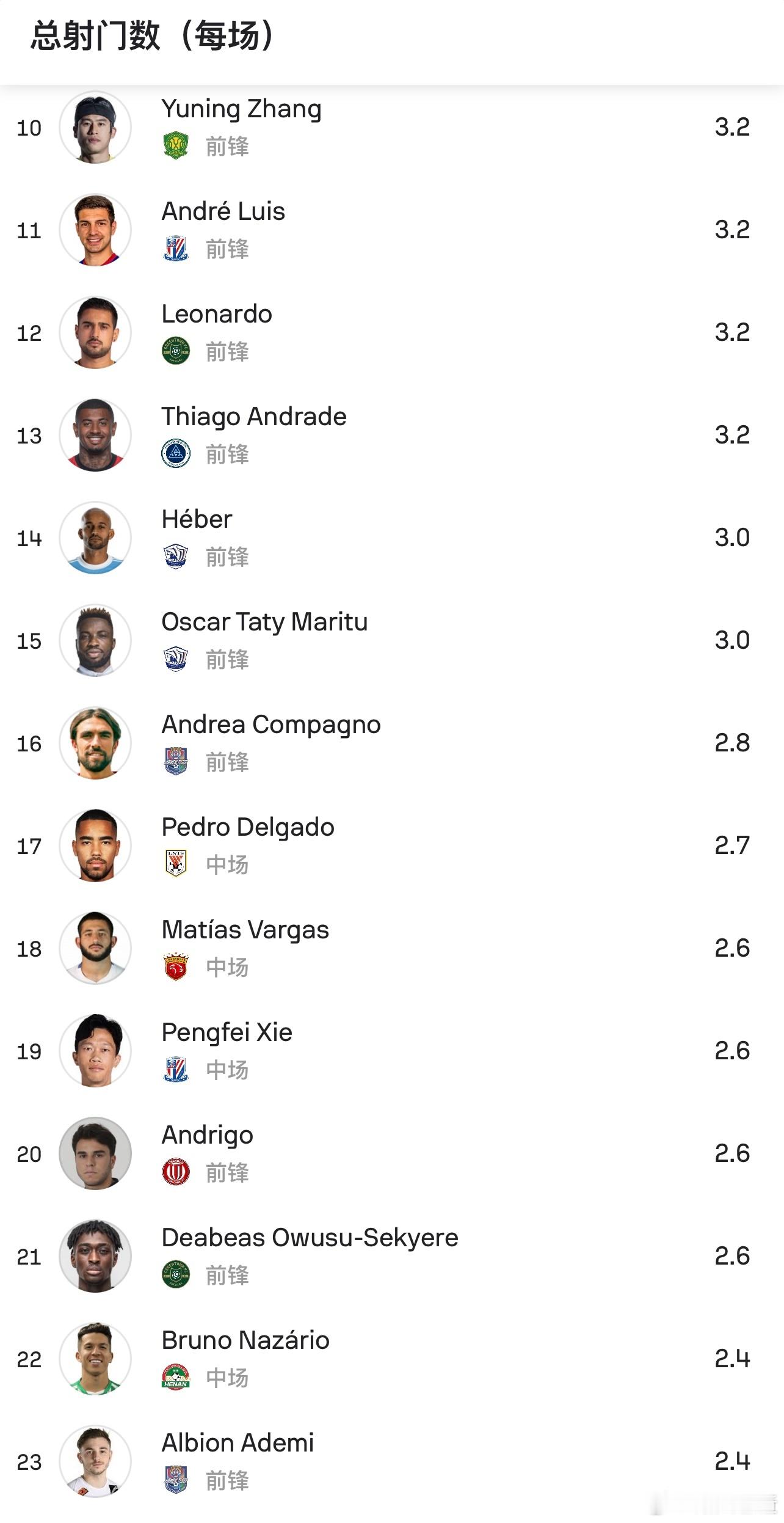Open Oscar Taty Maritu's profile name

tap(264, 623)
